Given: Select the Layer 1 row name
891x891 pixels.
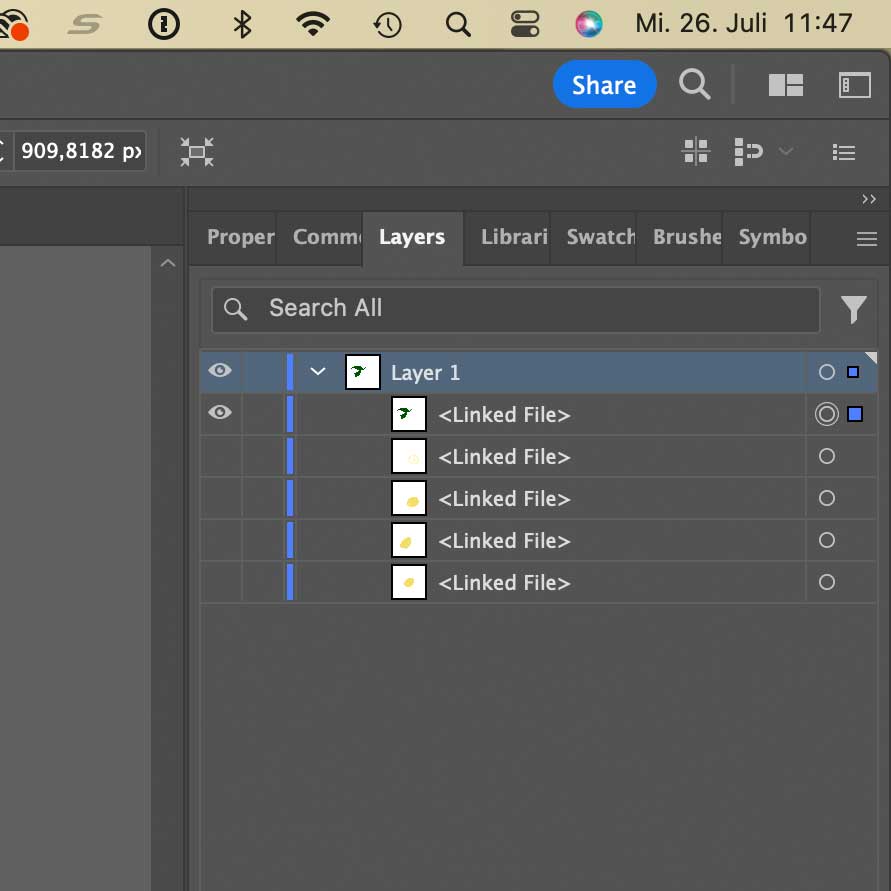Looking at the screenshot, I should click(x=425, y=373).
